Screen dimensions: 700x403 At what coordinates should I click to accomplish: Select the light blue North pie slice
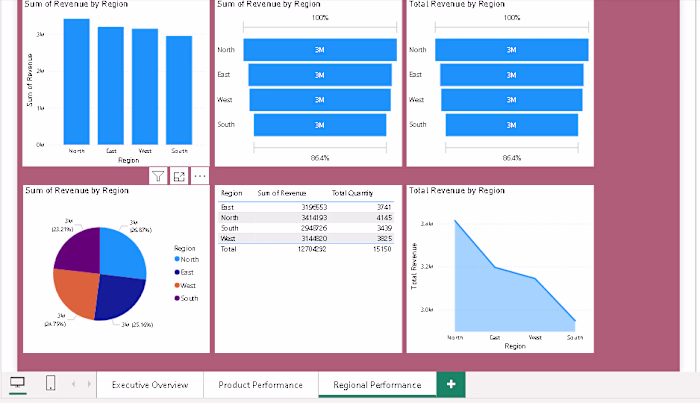[121, 253]
